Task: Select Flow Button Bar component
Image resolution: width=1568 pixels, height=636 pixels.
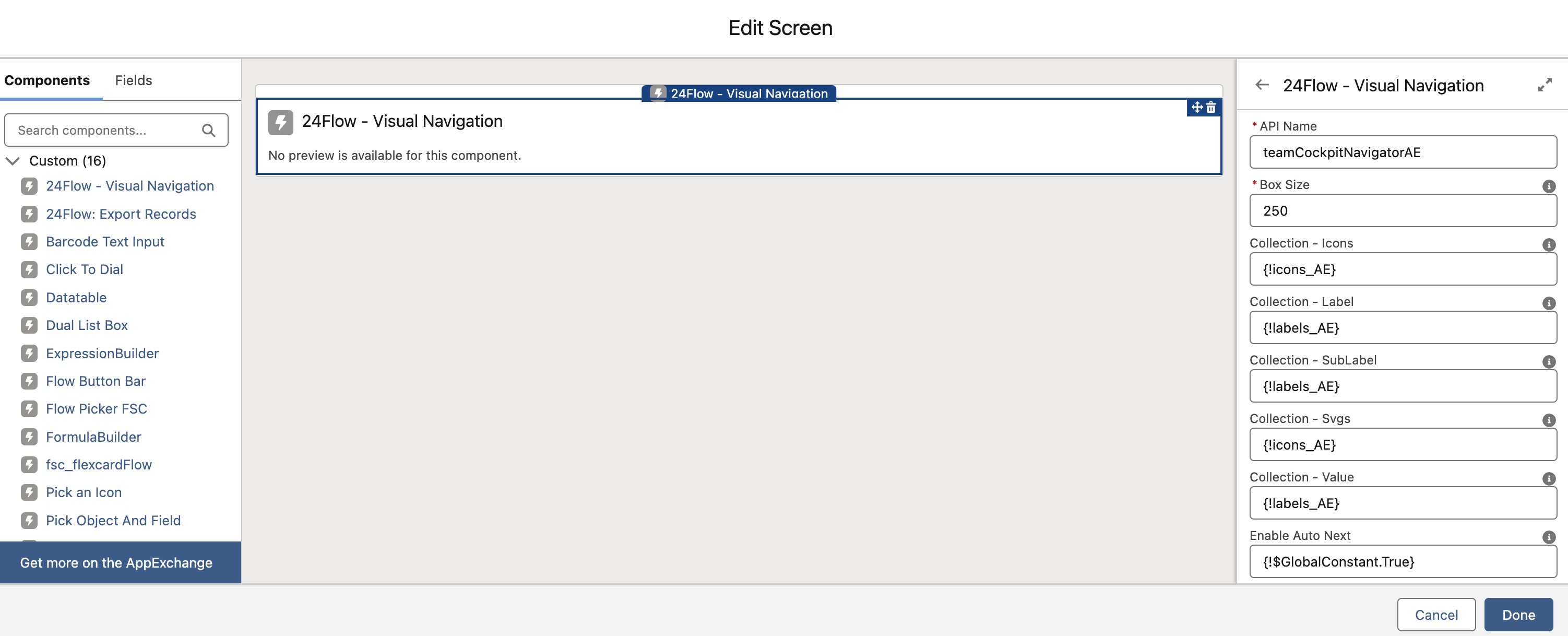Action: pyautogui.click(x=96, y=381)
